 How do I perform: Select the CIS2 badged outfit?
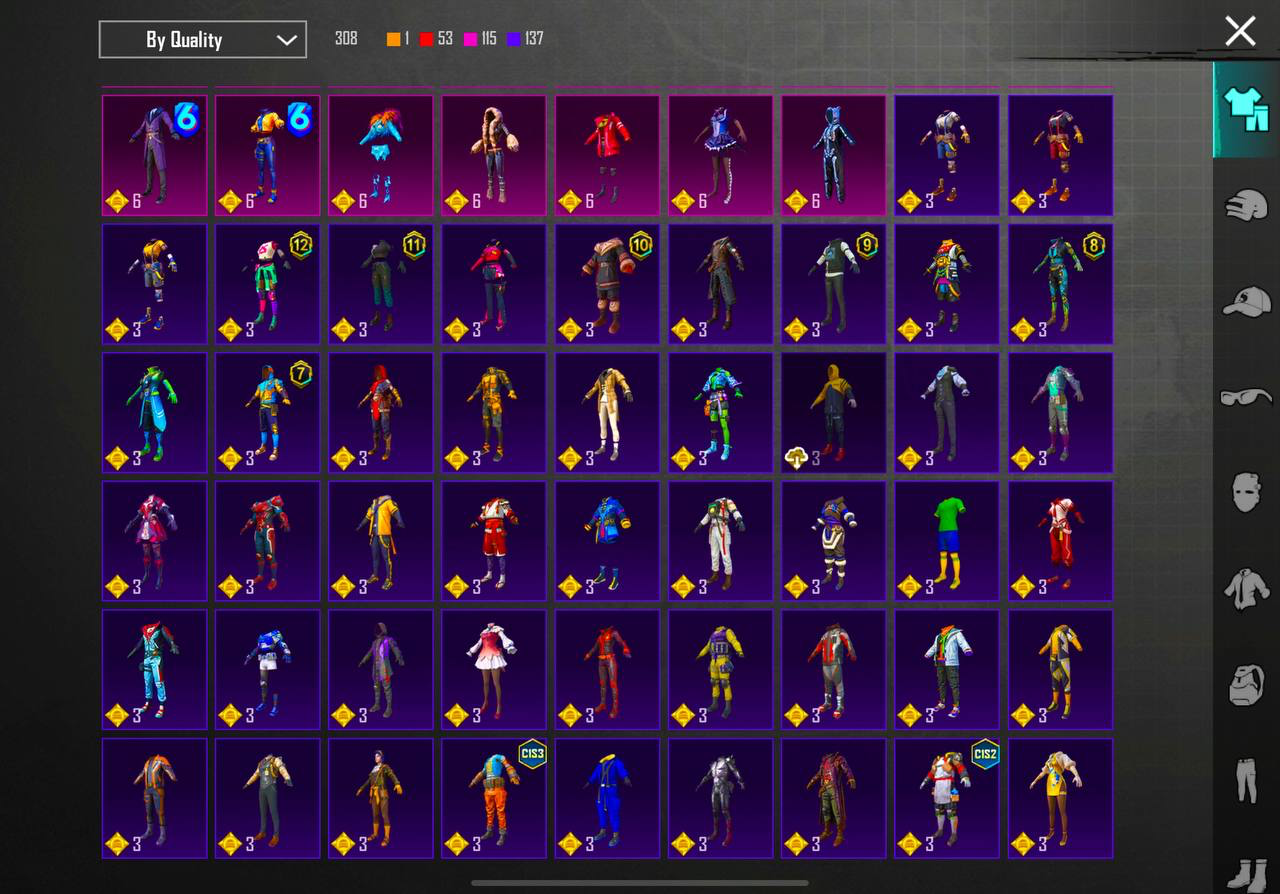tap(947, 798)
